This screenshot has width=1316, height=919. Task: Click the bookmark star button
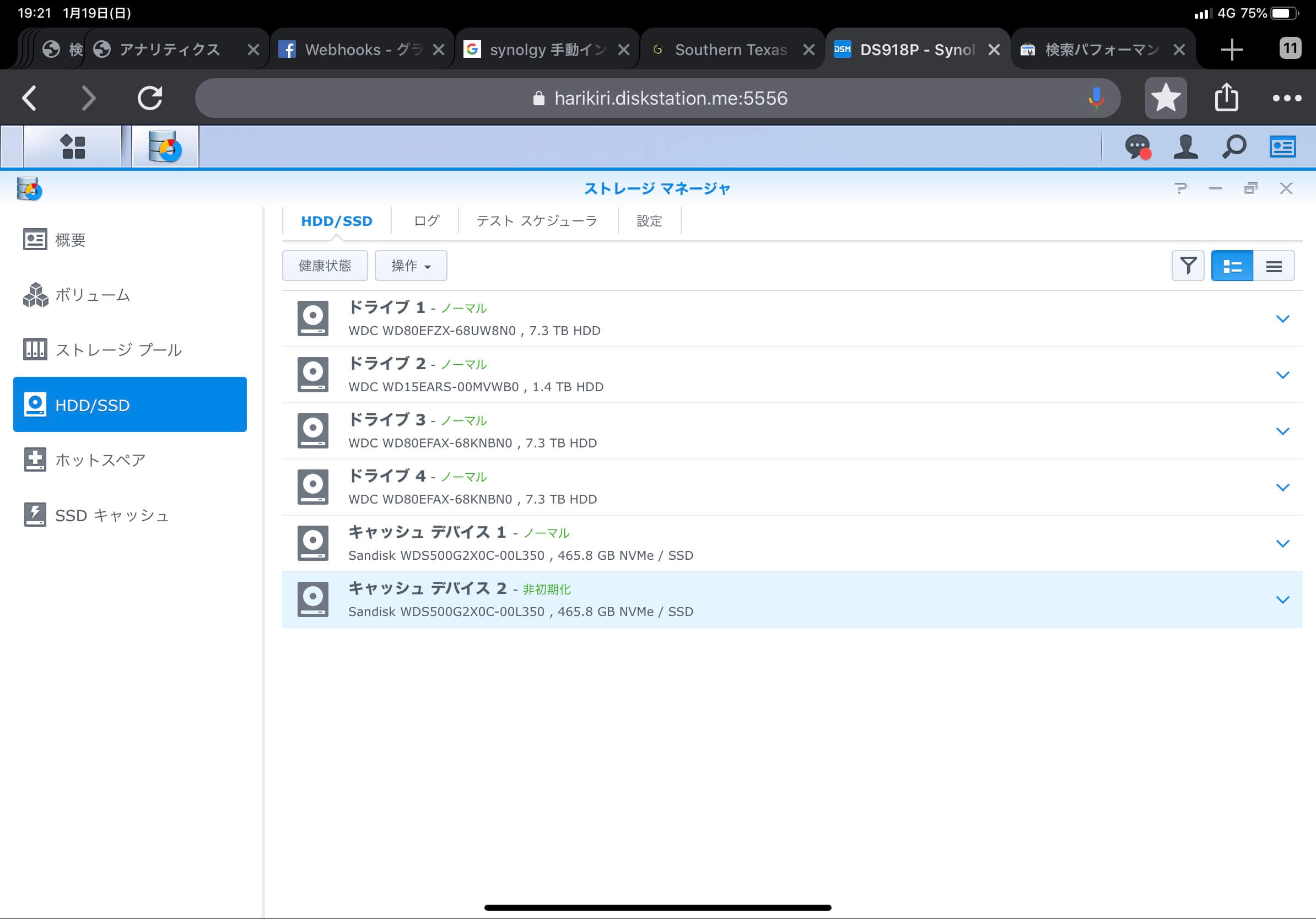[x=1166, y=98]
